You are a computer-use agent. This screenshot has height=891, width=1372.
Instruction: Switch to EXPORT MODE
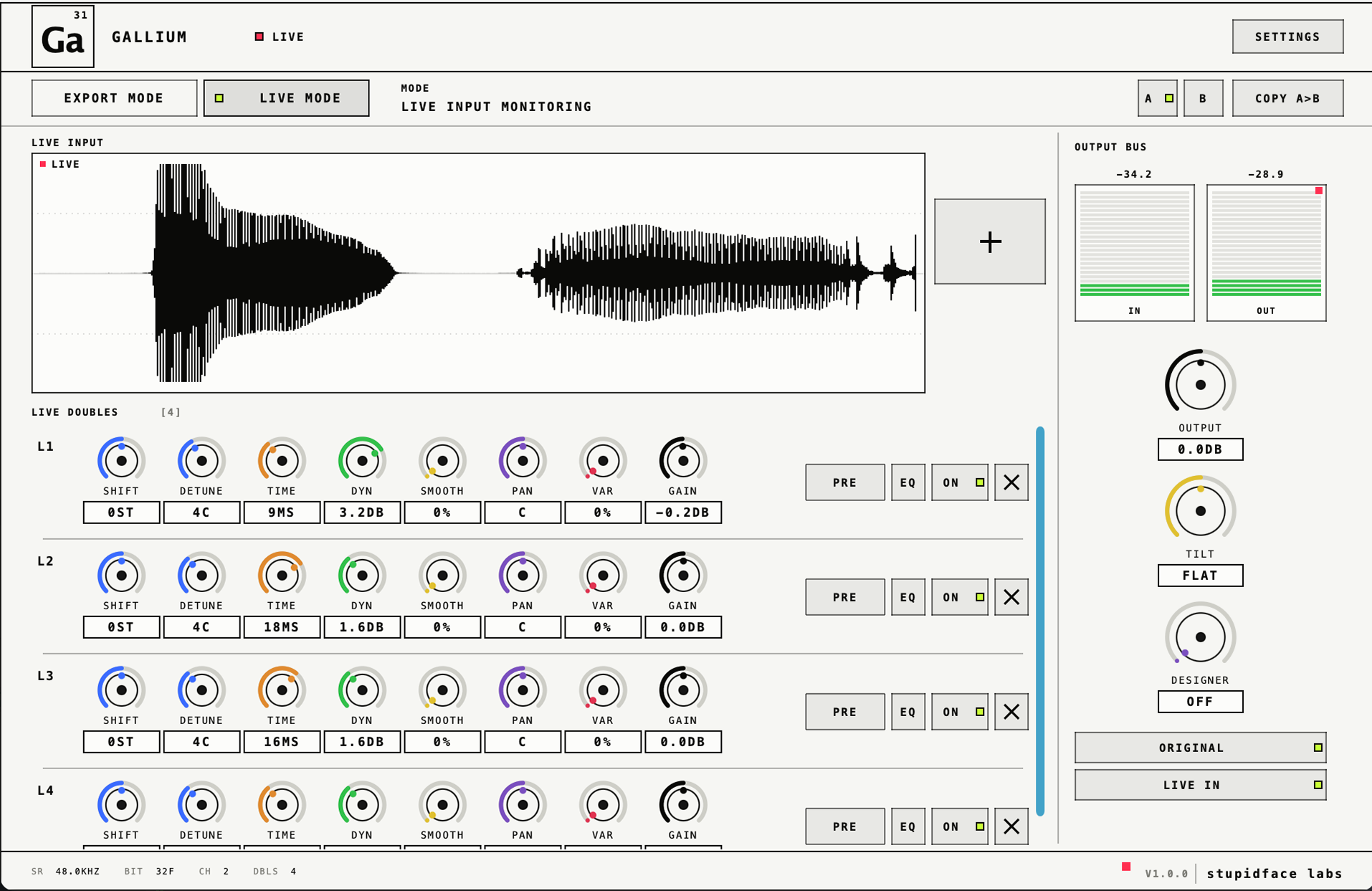pyautogui.click(x=114, y=98)
